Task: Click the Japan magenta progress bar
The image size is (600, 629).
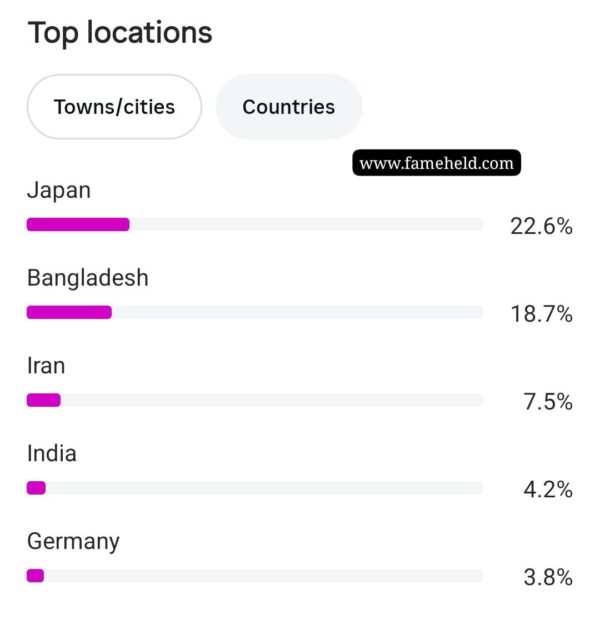Action: (78, 225)
